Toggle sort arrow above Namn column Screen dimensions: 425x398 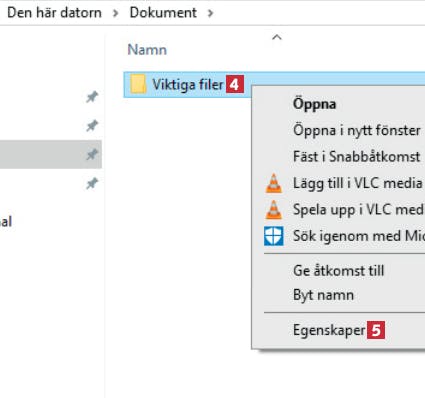tap(277, 37)
